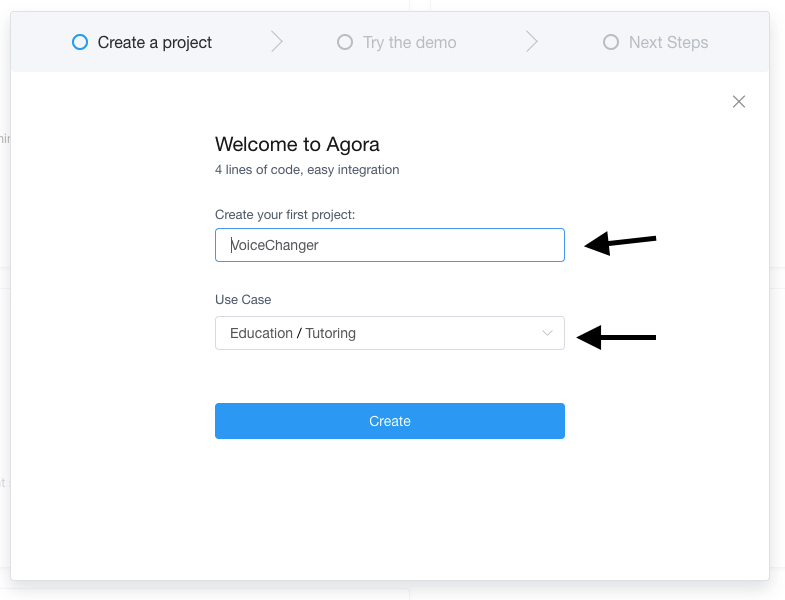
Task: Click chevron before the Next Steps step
Action: (532, 42)
